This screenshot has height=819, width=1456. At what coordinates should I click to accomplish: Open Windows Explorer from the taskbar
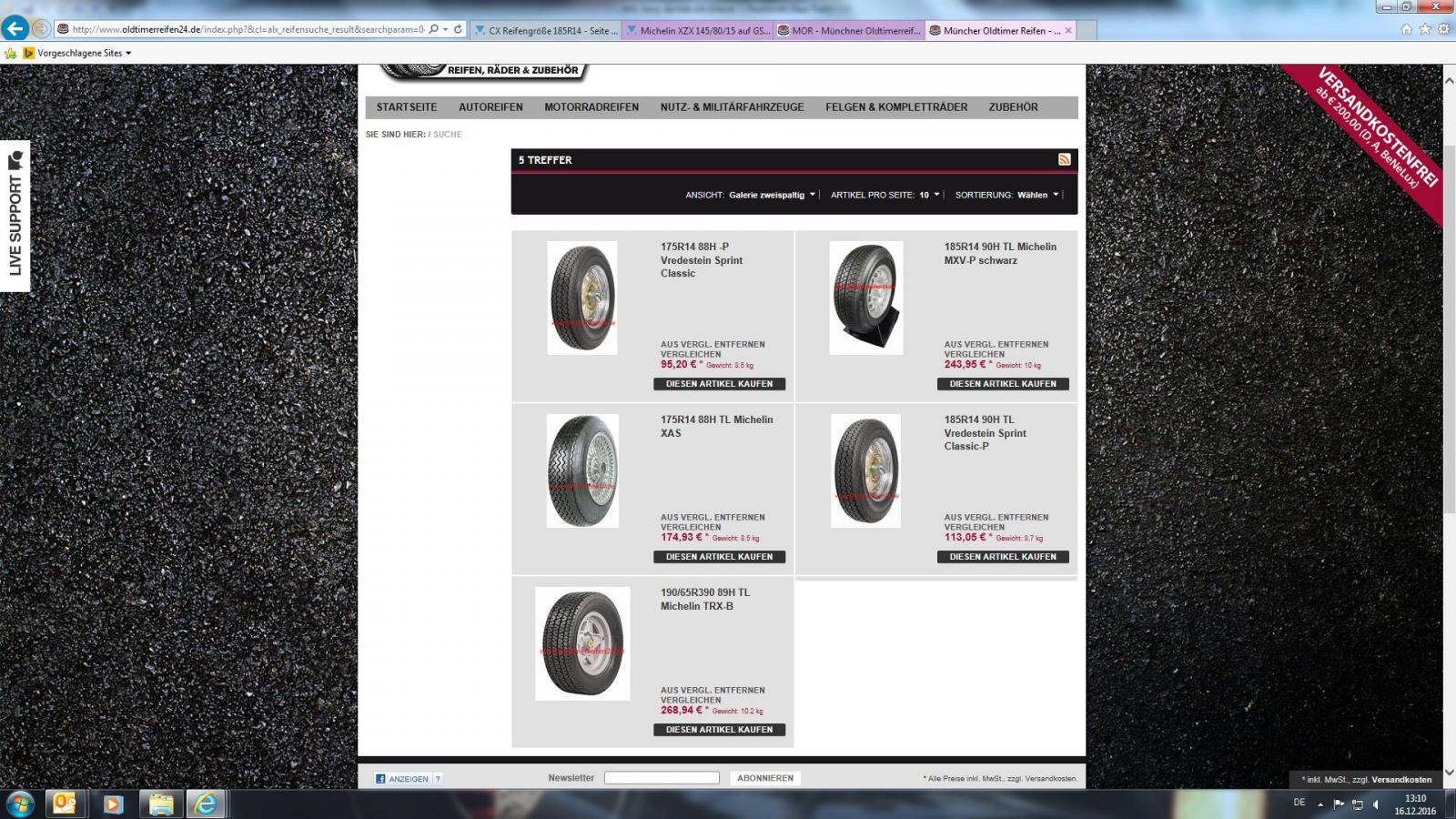click(161, 804)
